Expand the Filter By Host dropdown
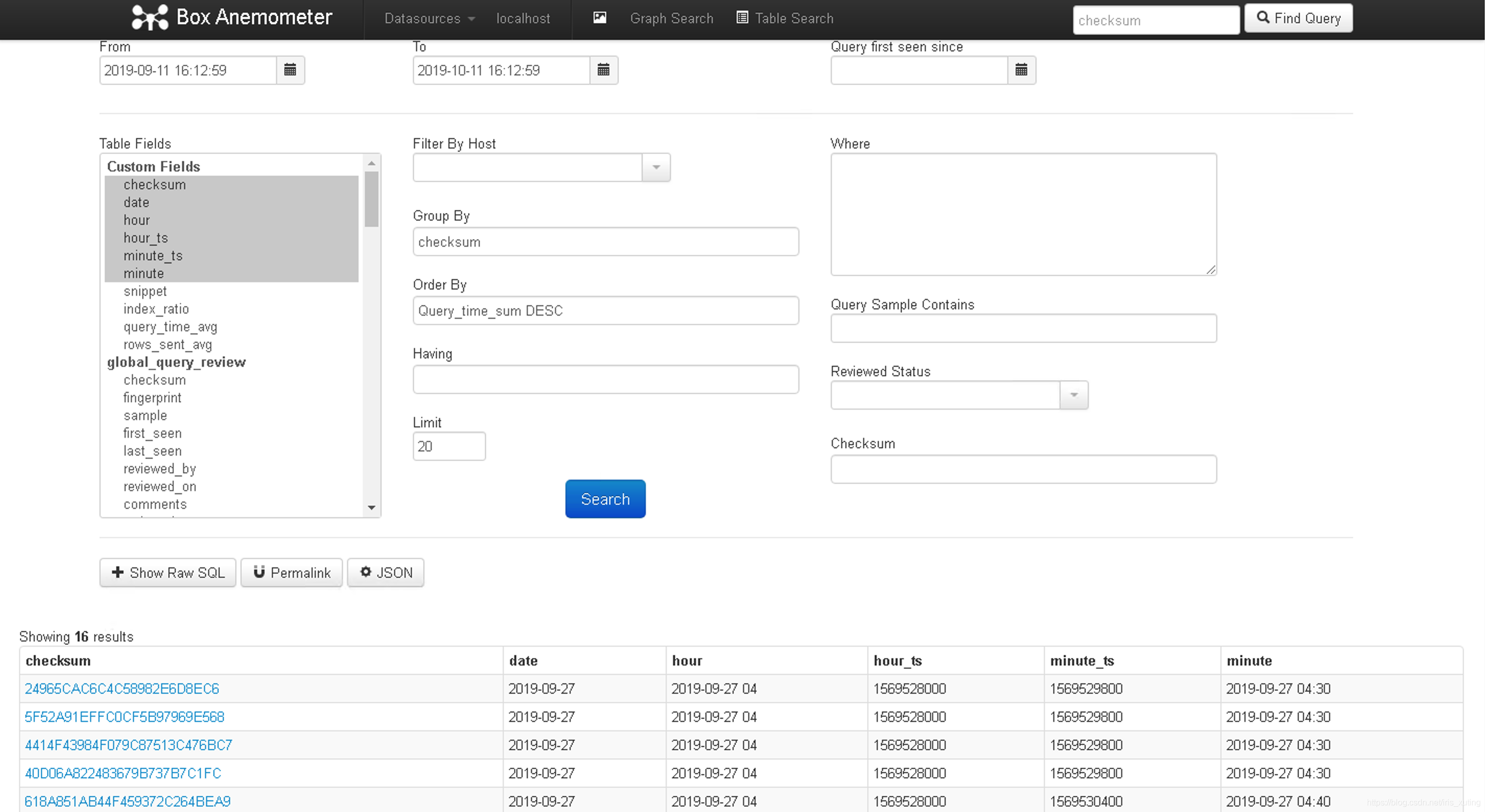1485x812 pixels. coord(656,168)
